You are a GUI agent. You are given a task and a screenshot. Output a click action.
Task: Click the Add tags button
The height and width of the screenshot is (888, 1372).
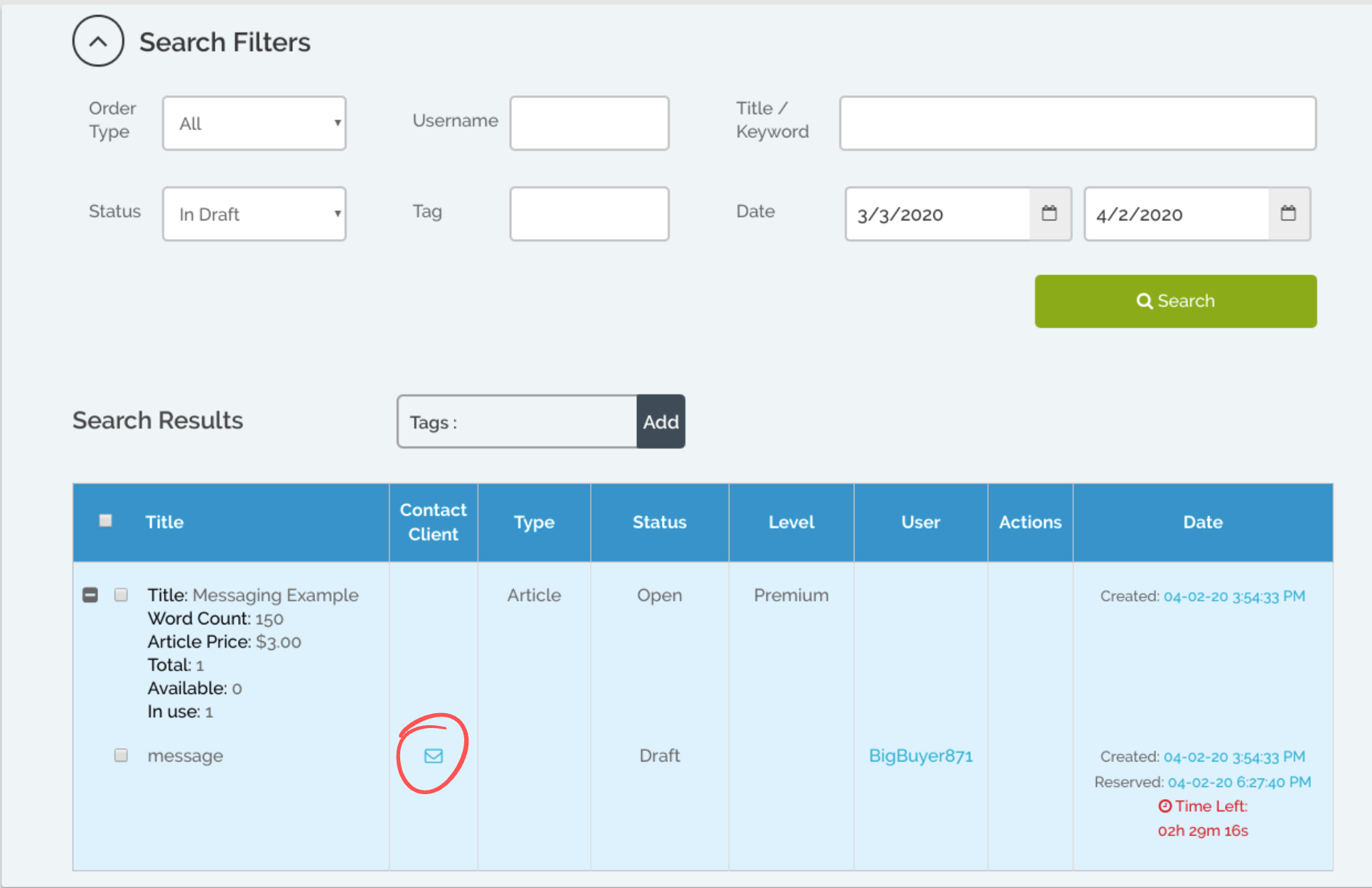click(660, 422)
